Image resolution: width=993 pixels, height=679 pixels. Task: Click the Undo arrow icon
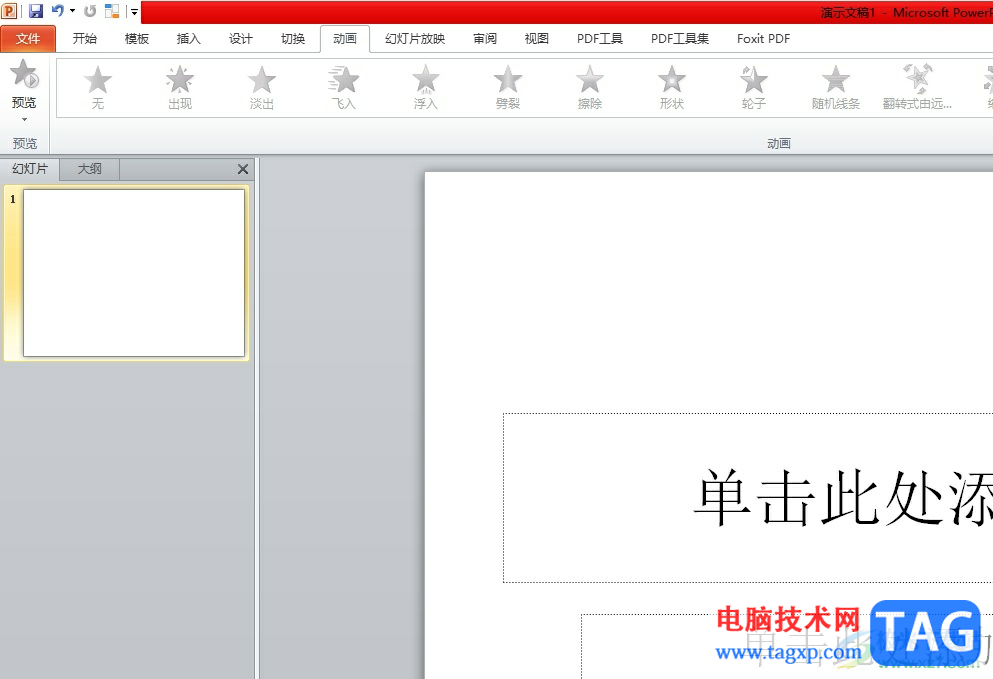58,11
